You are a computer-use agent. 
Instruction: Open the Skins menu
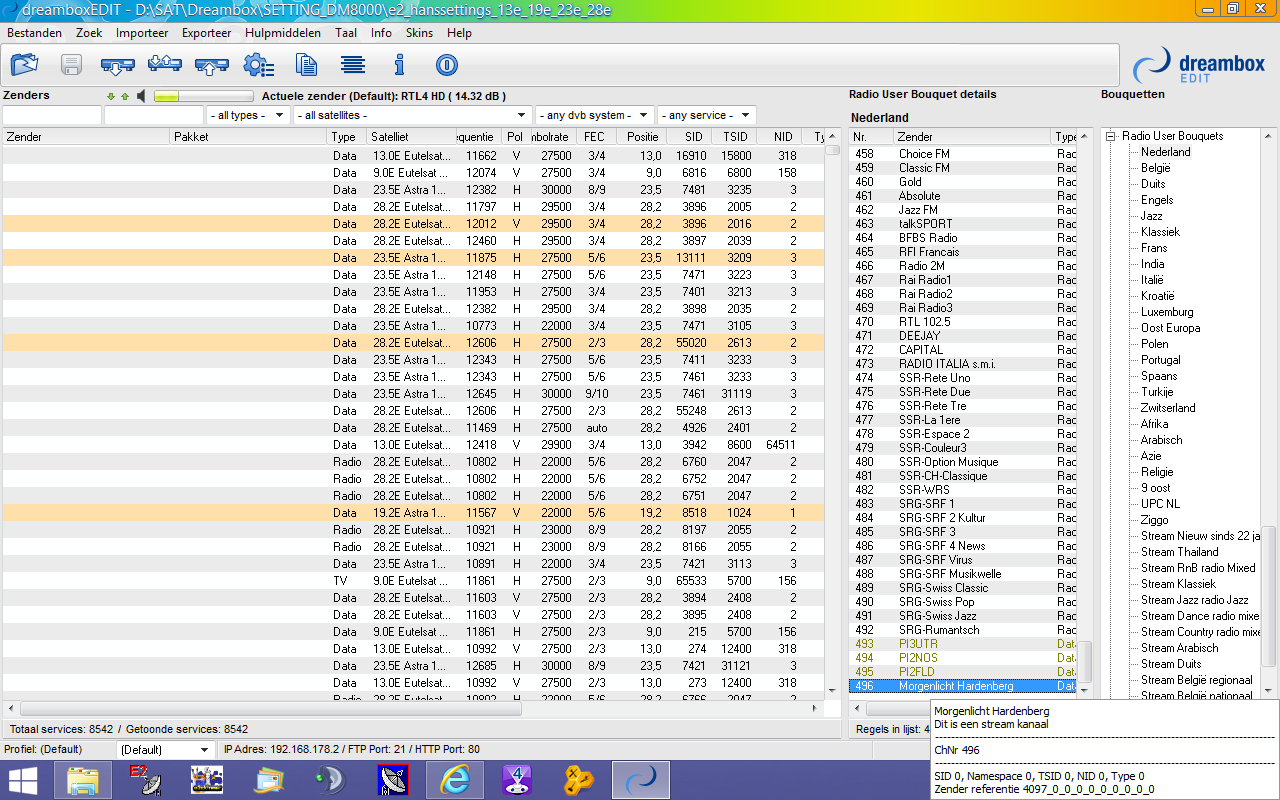[x=419, y=33]
